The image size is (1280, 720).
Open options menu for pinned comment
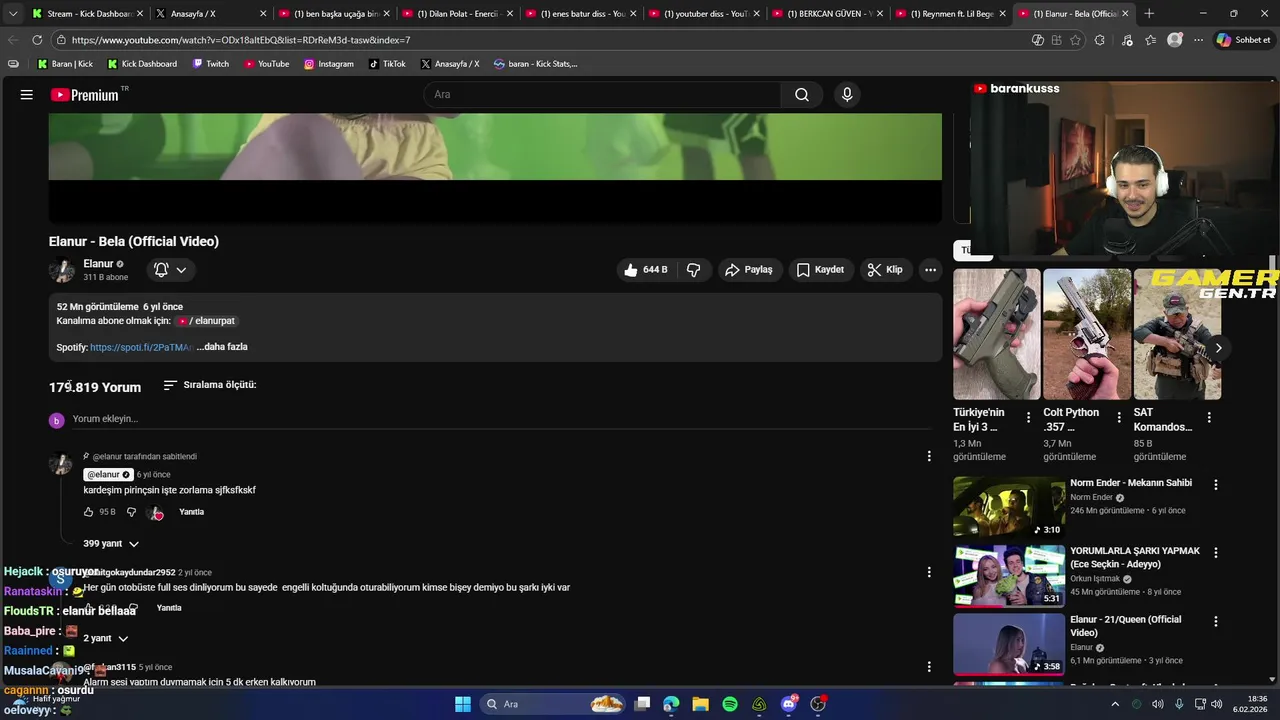pos(929,456)
